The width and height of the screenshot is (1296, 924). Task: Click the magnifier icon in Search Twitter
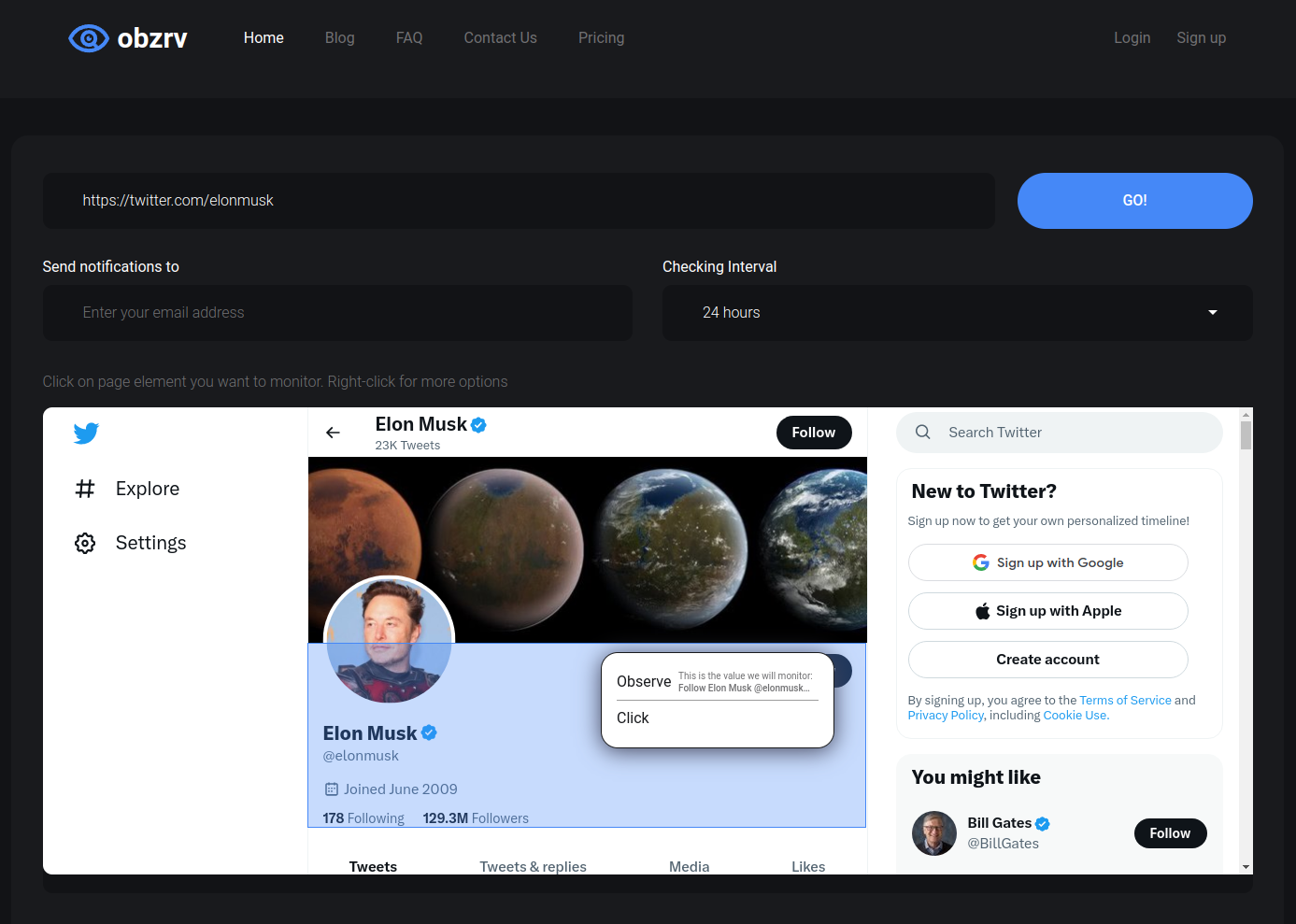923,432
